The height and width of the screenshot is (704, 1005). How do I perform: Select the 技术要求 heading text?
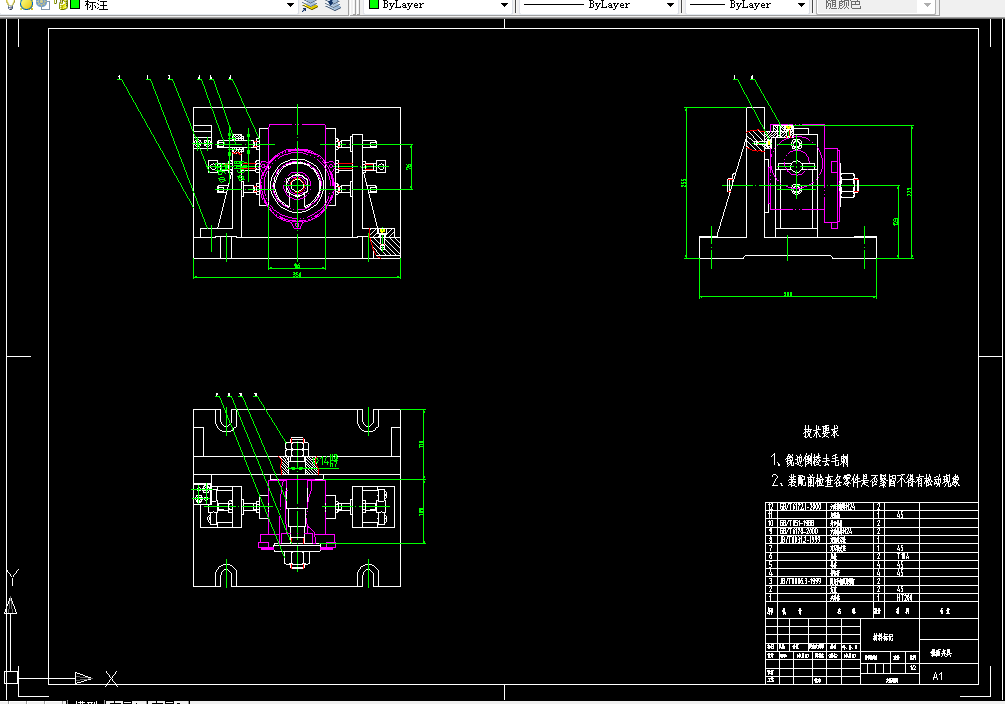821,432
